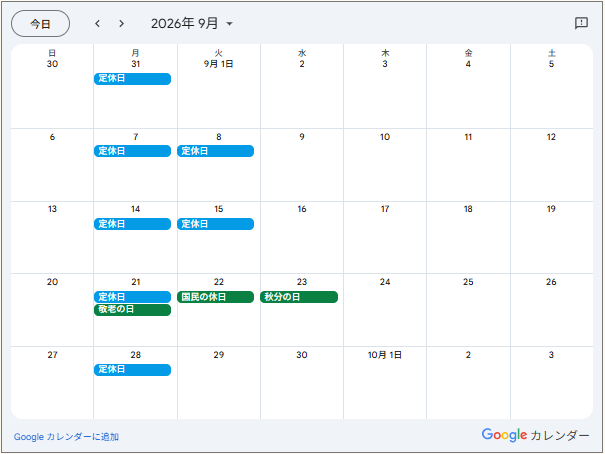Image resolution: width=605 pixels, height=454 pixels.
Task: Open the 秋分の日 holiday event
Action: tap(299, 297)
